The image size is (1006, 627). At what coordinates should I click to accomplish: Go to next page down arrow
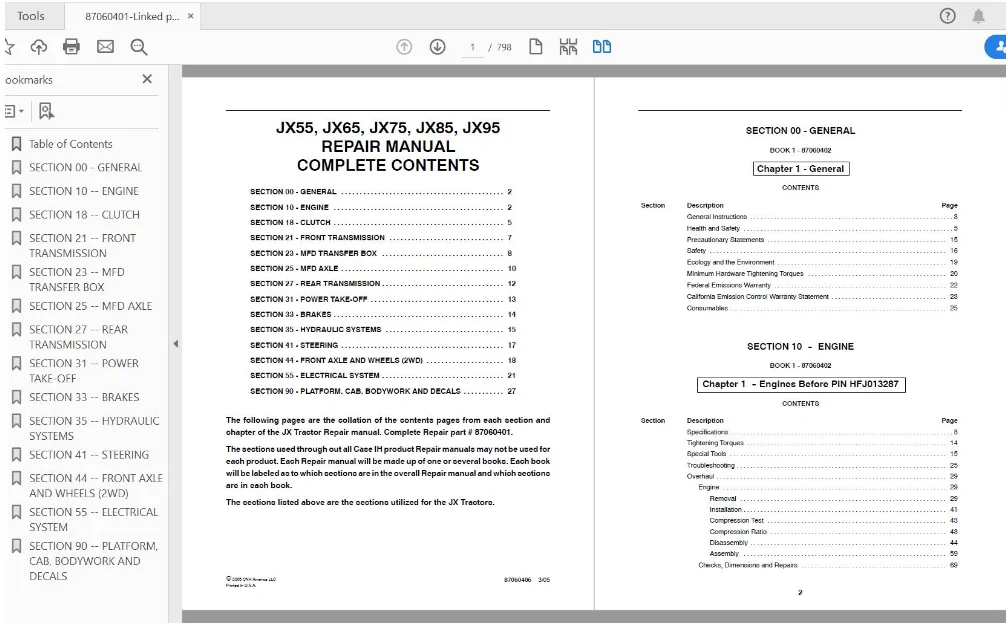pyautogui.click(x=438, y=47)
